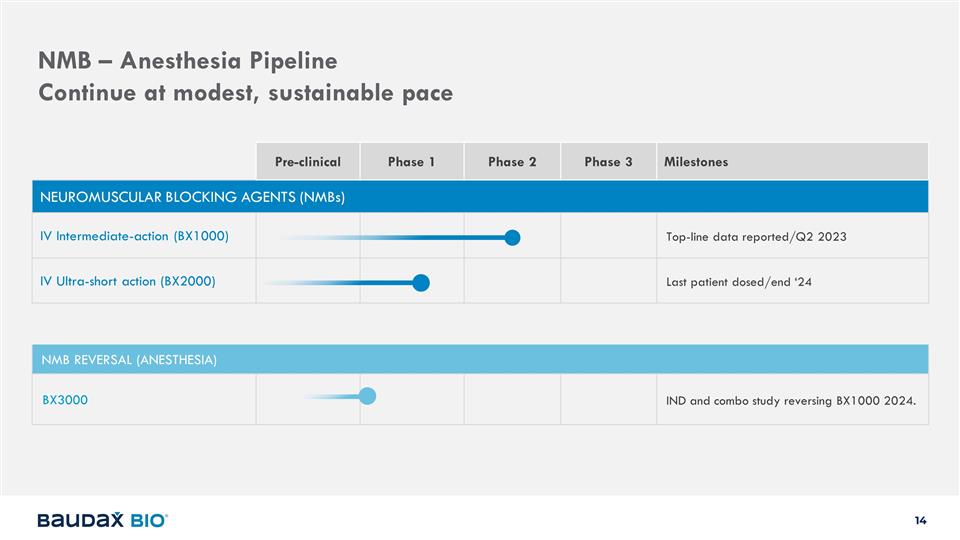Open the IV Ultra-short action (BX2000) row label
Image resolution: width=960 pixels, height=540 pixels.
coord(128,282)
